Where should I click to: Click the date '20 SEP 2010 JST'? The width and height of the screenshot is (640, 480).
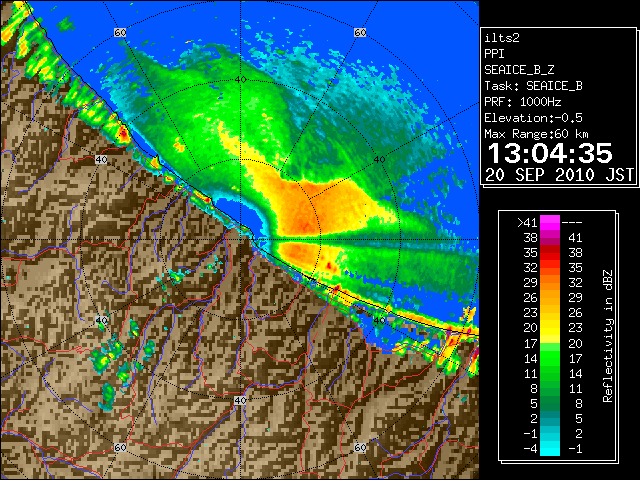(x=559, y=175)
